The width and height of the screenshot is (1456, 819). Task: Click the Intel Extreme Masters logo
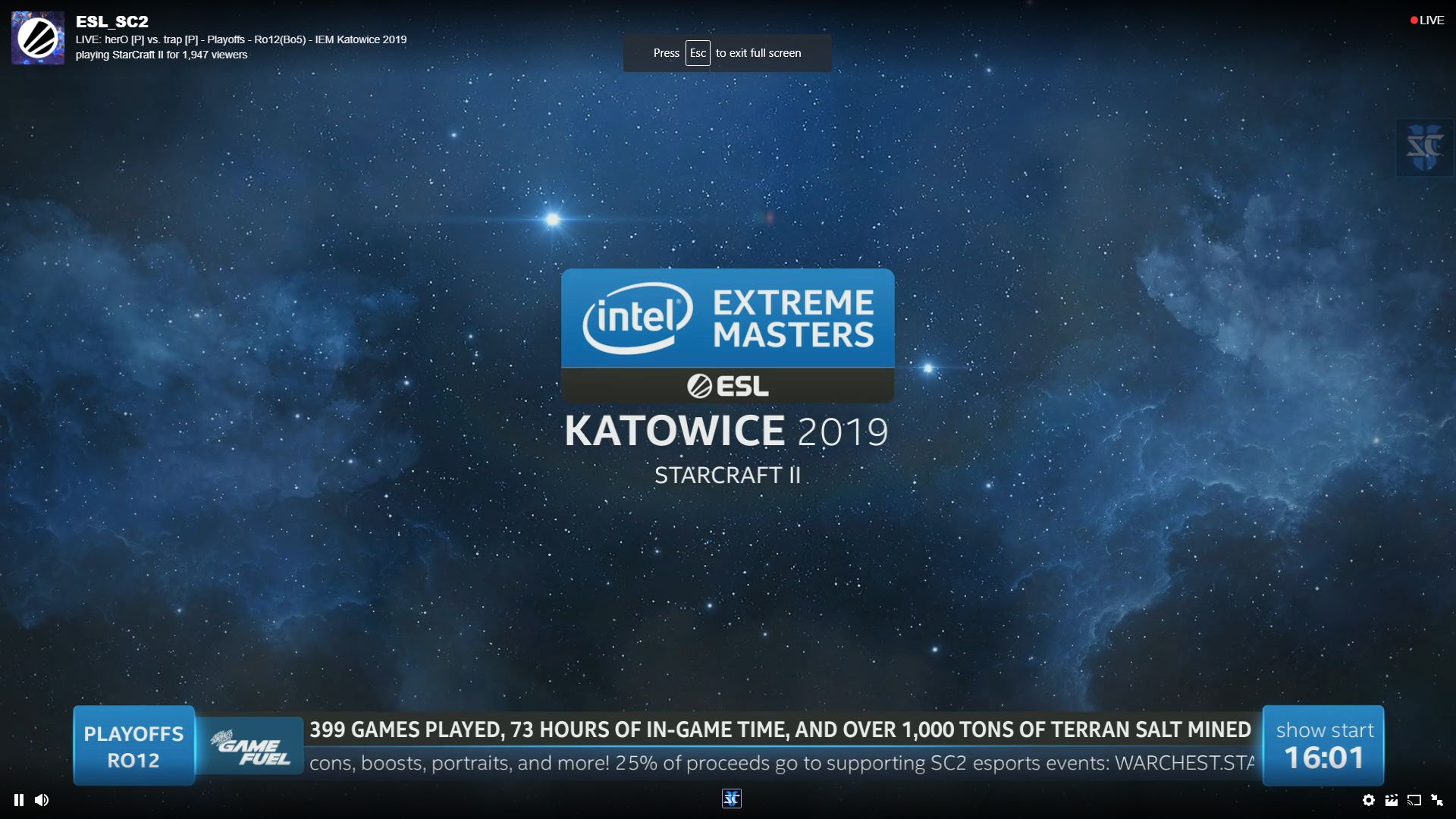(727, 318)
